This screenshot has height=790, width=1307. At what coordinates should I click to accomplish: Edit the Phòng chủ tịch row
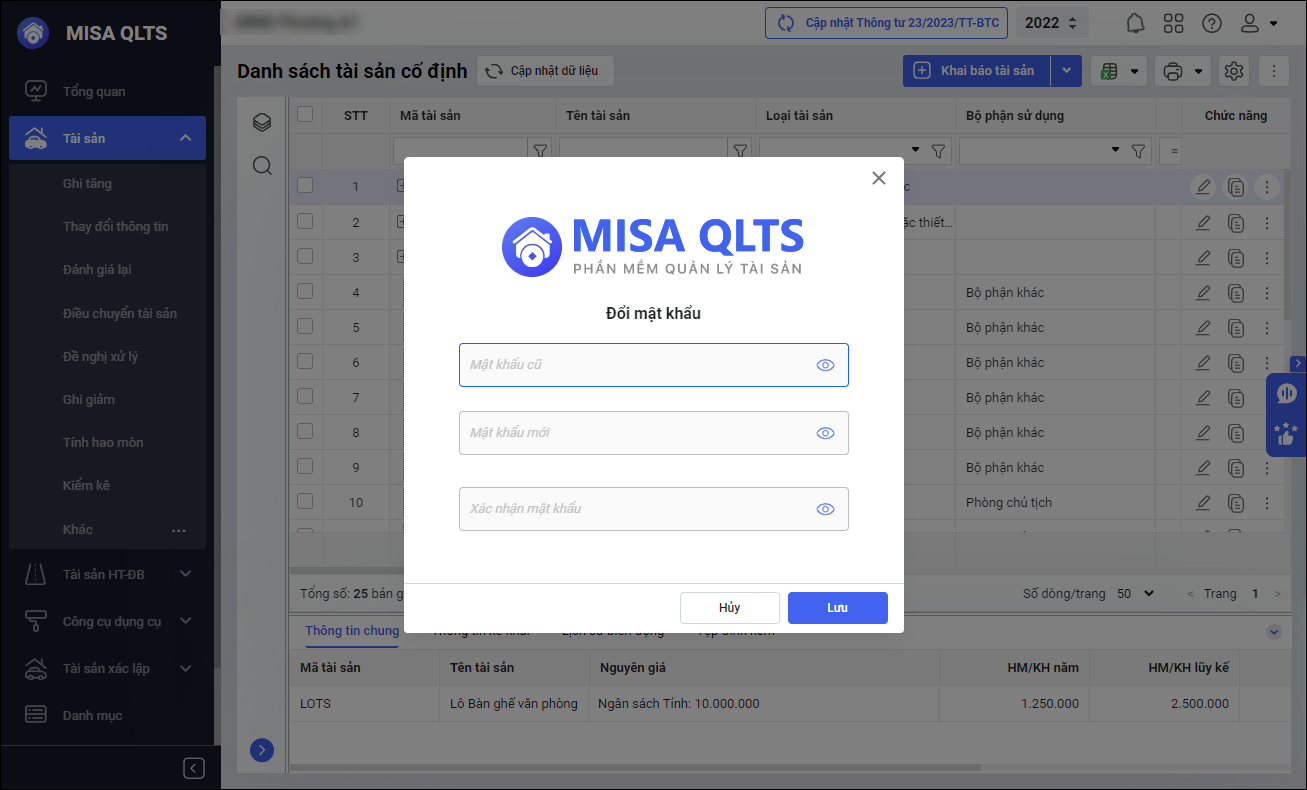pyautogui.click(x=1203, y=503)
